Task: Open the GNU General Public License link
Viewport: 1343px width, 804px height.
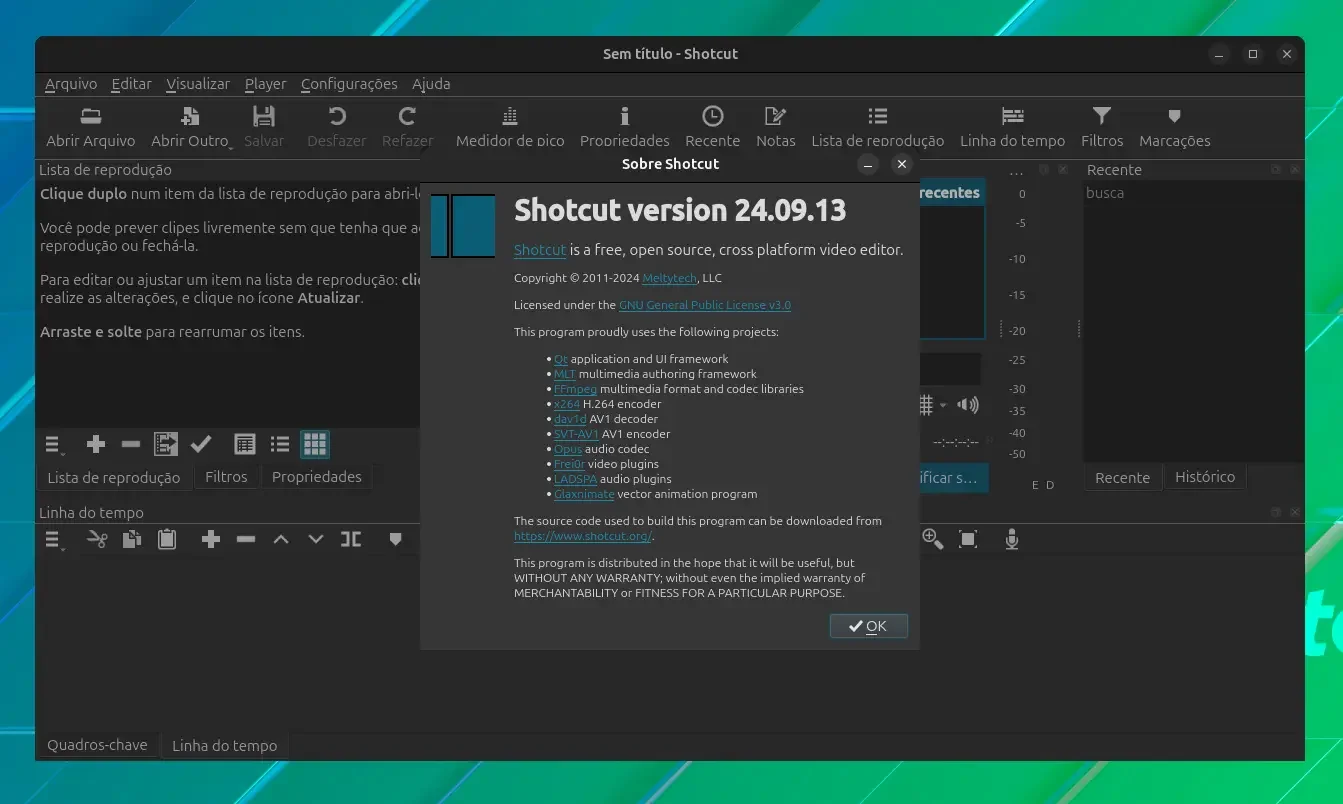Action: (705, 305)
